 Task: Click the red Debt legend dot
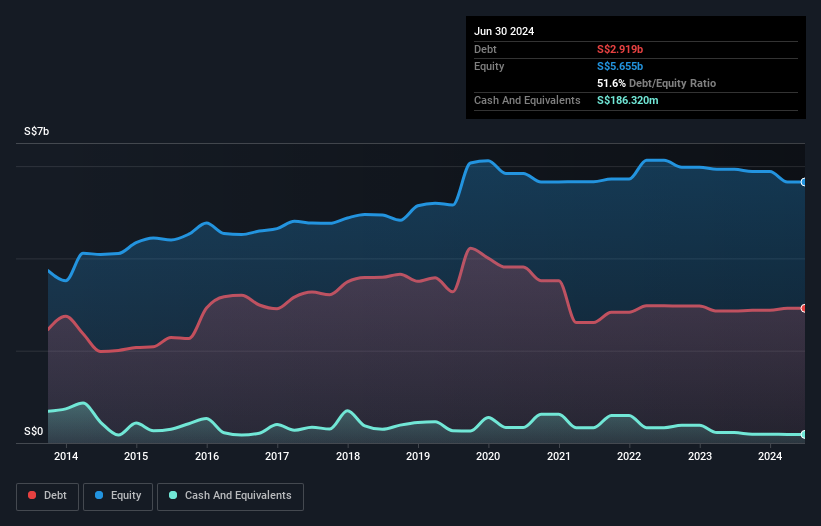[32, 495]
